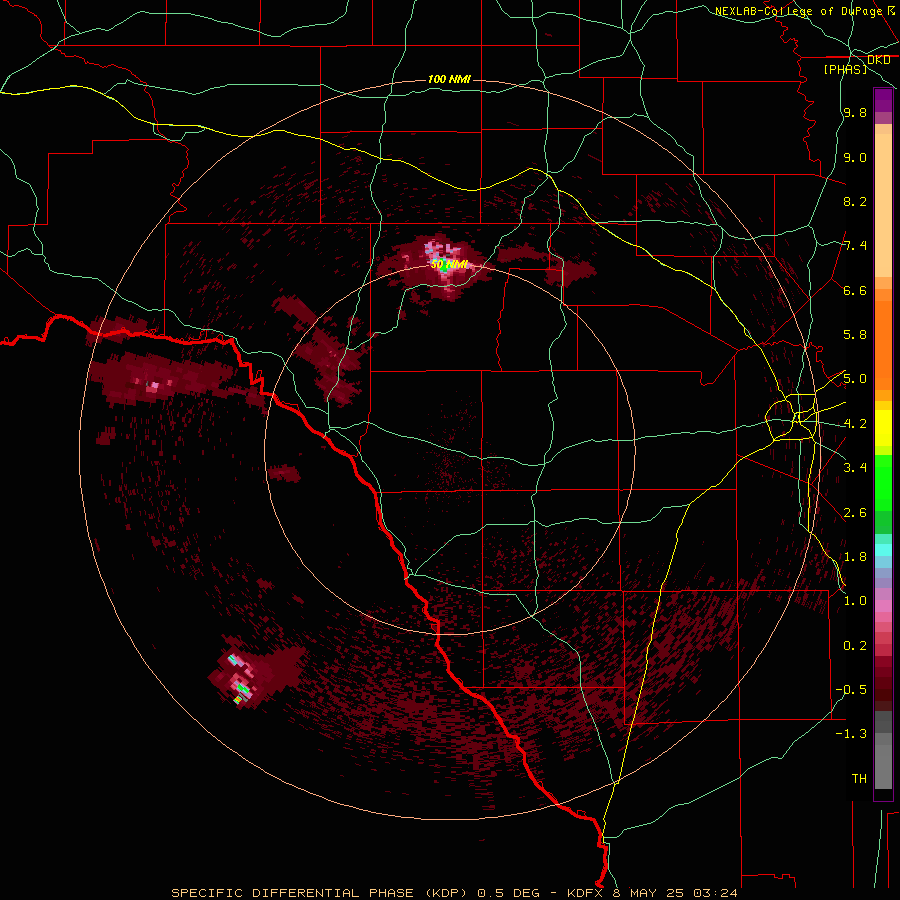Select the 8.2 scale value
The image size is (900, 900).
click(x=855, y=201)
